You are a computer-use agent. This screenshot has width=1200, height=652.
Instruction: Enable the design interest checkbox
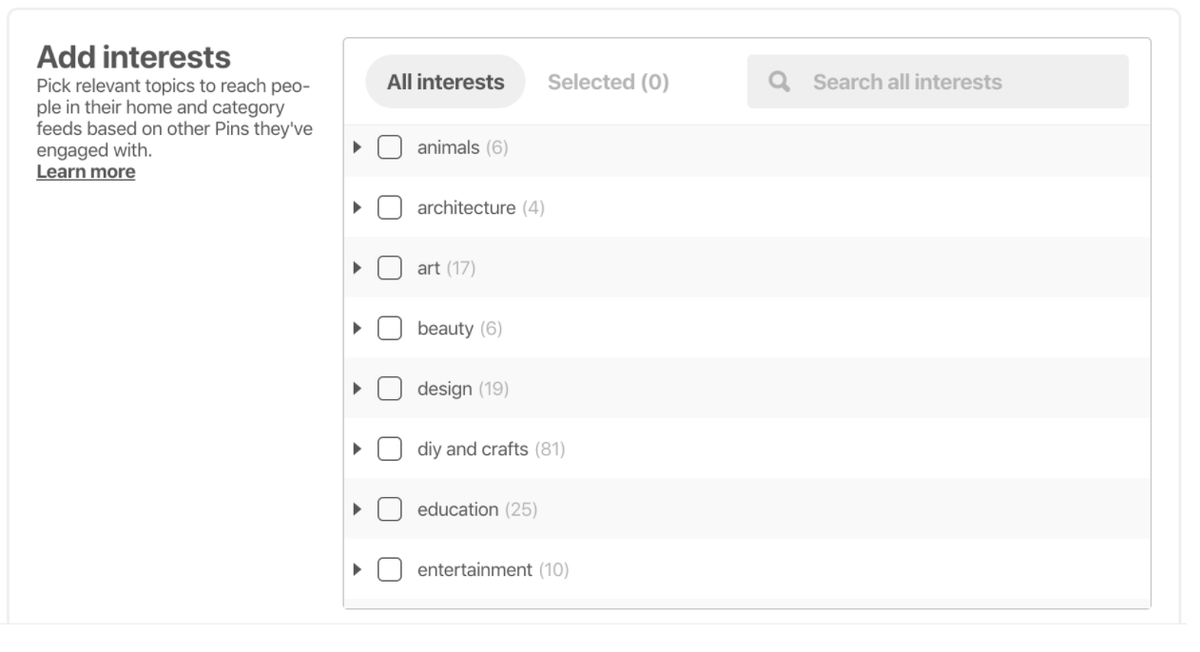point(390,388)
